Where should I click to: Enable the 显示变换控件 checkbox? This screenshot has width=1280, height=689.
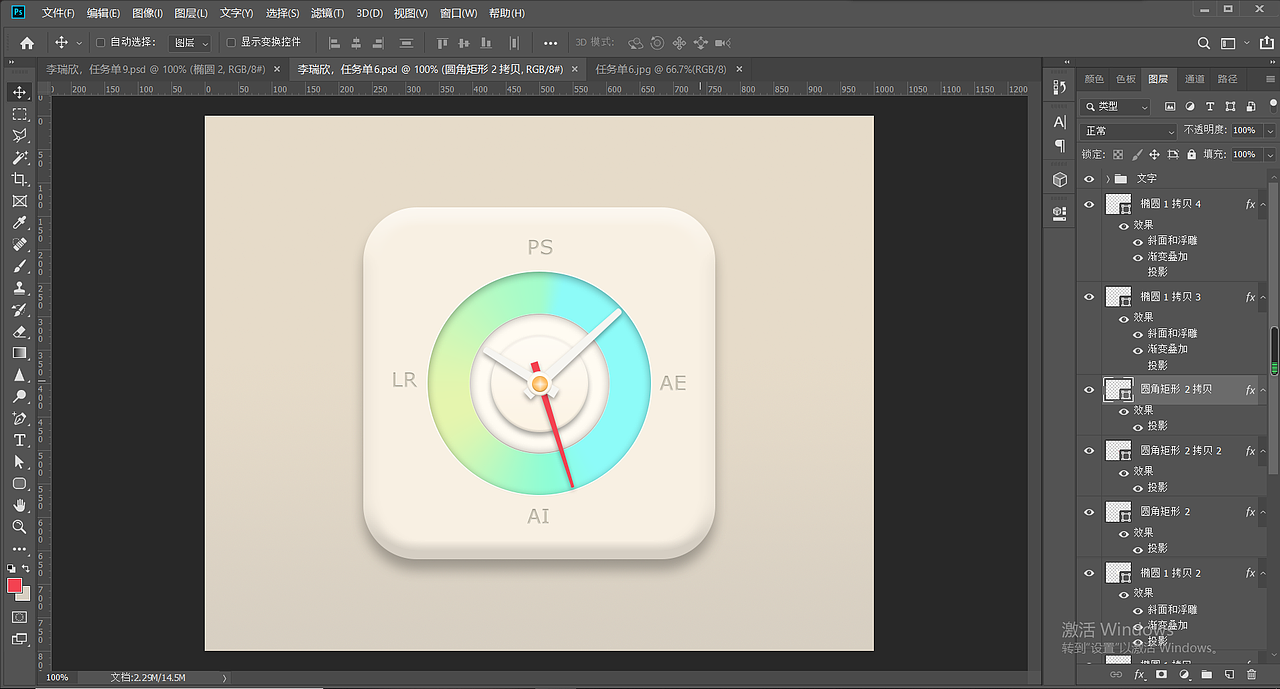tap(231, 43)
